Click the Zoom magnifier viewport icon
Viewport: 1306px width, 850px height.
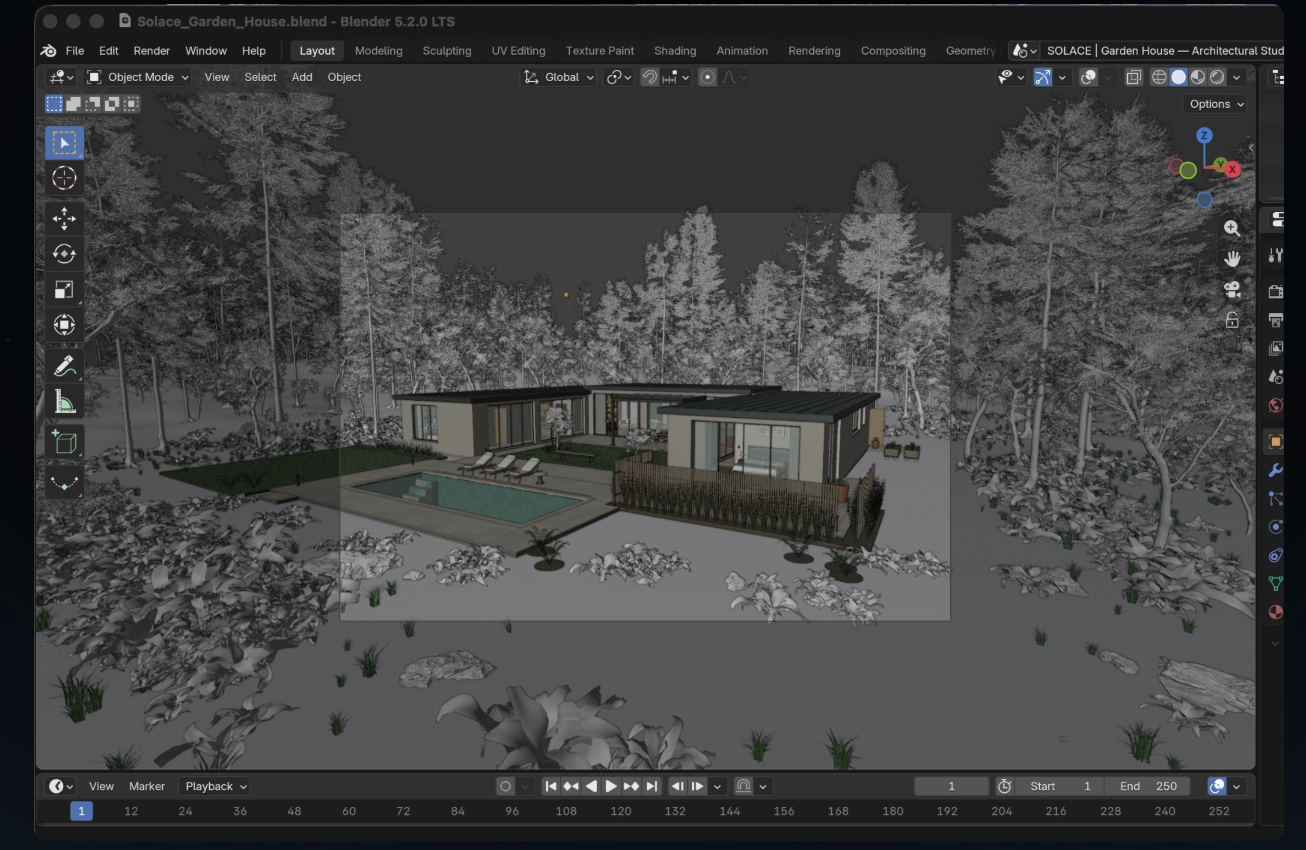pyautogui.click(x=1232, y=228)
